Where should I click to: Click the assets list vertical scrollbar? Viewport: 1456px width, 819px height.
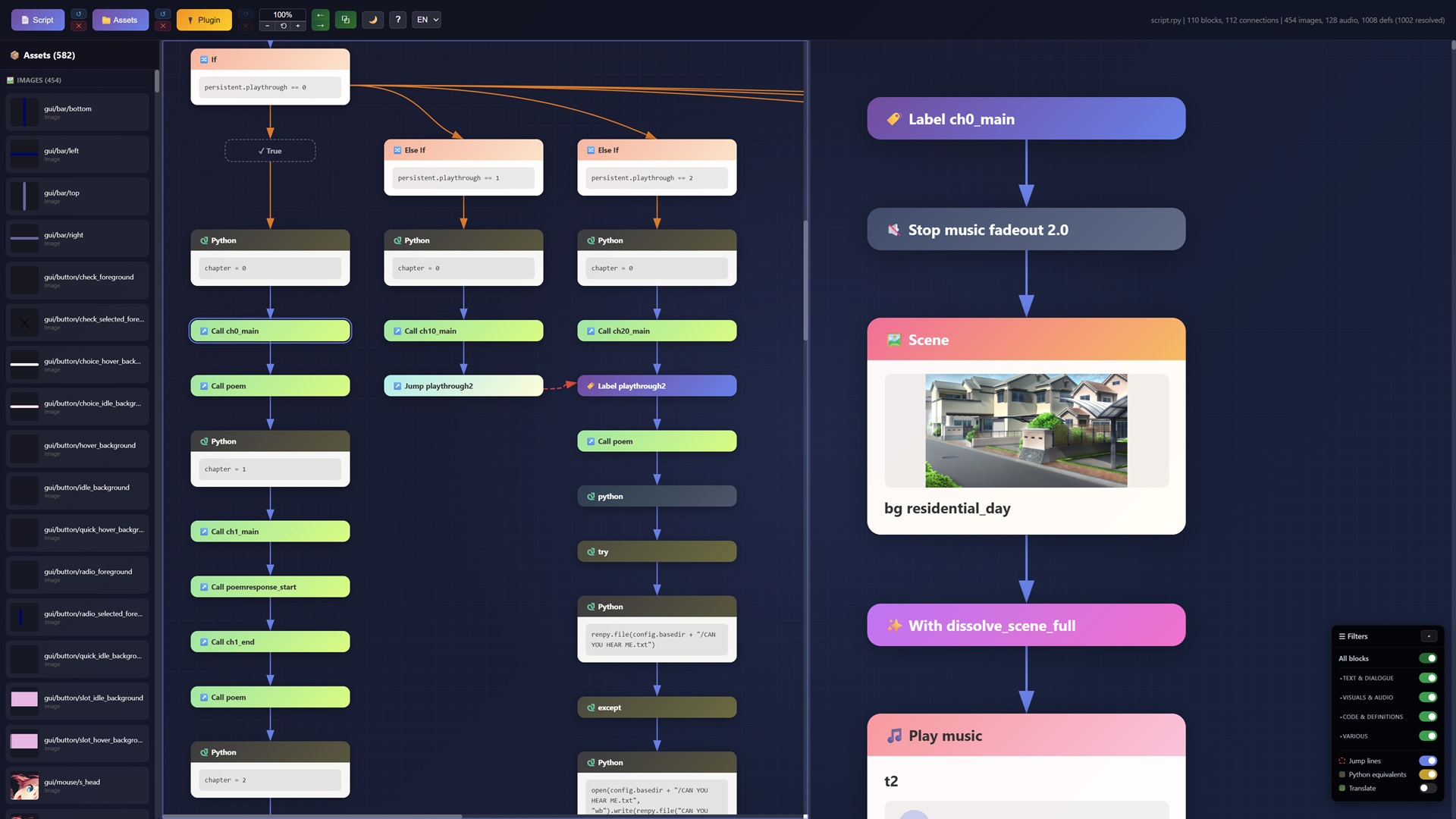point(157,81)
